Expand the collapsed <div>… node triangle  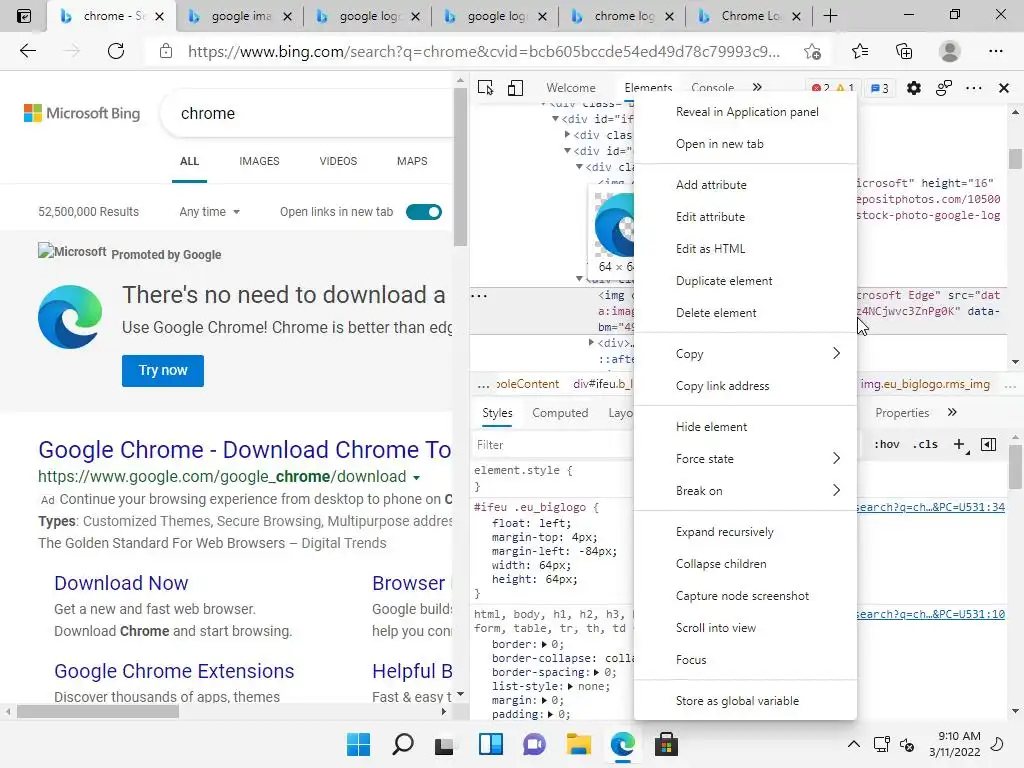click(x=591, y=342)
